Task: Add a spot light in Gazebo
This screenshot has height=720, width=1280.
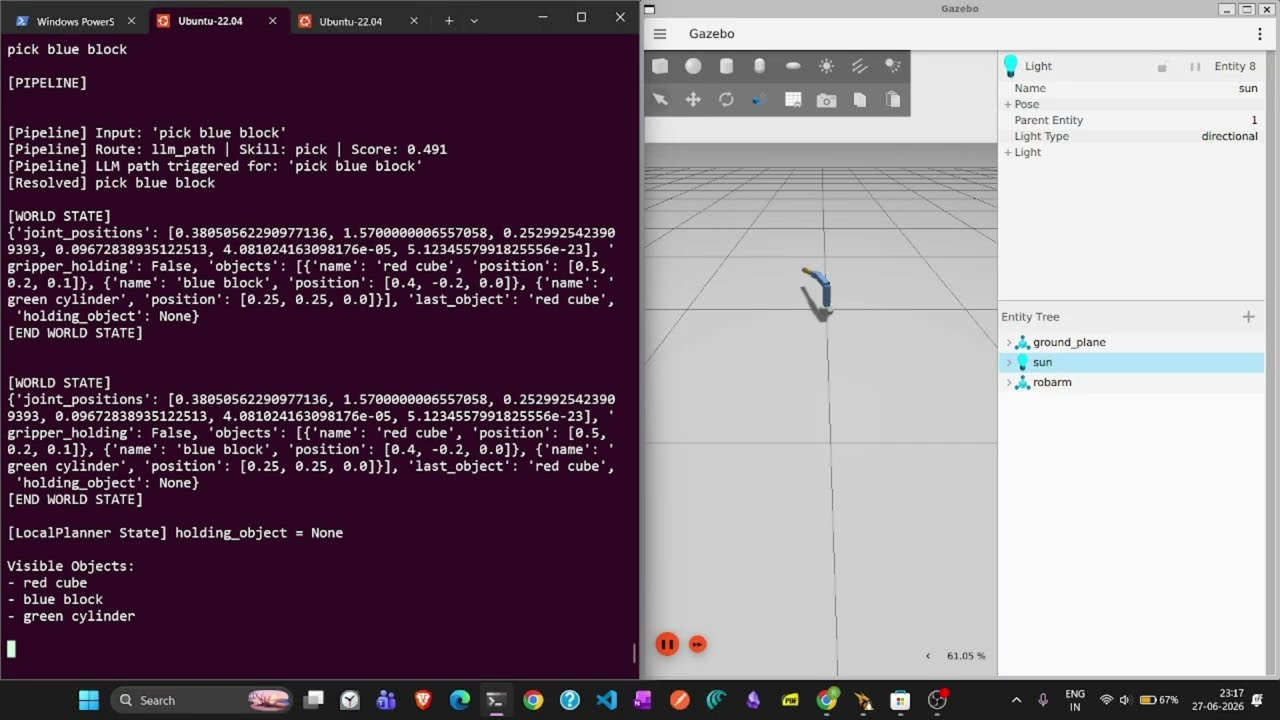Action: tap(893, 66)
